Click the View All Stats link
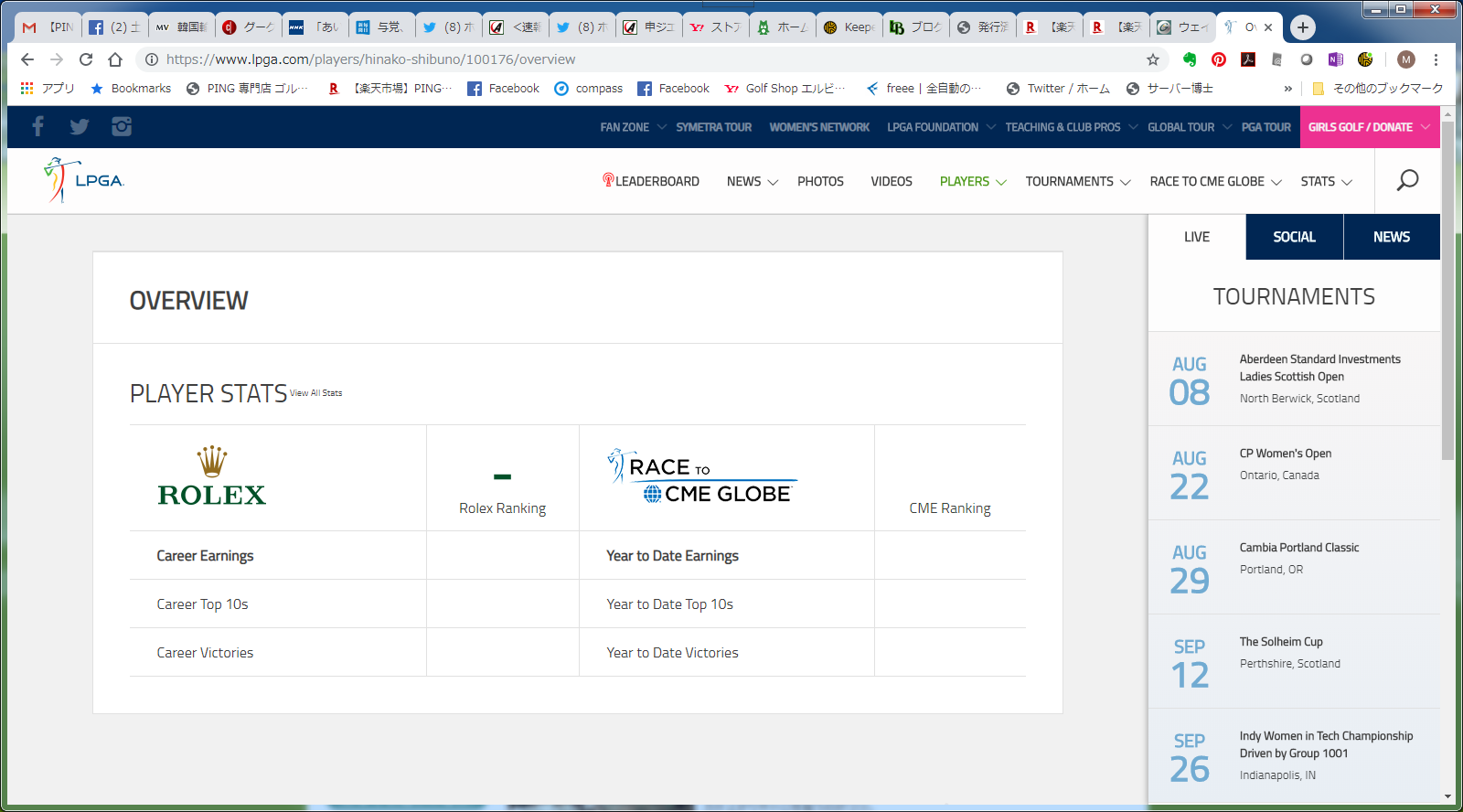 [316, 393]
